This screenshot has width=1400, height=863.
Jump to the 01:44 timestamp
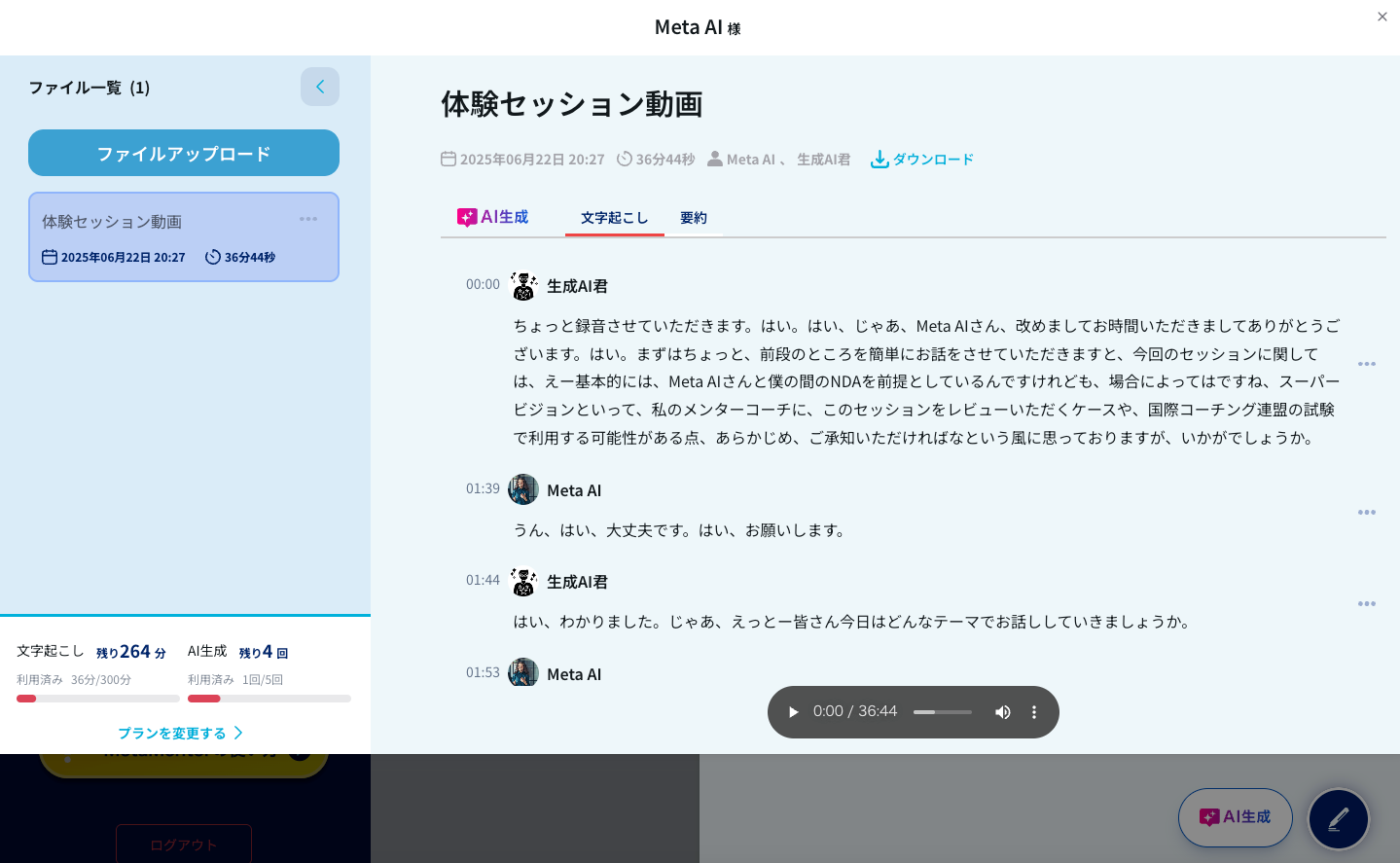point(483,580)
